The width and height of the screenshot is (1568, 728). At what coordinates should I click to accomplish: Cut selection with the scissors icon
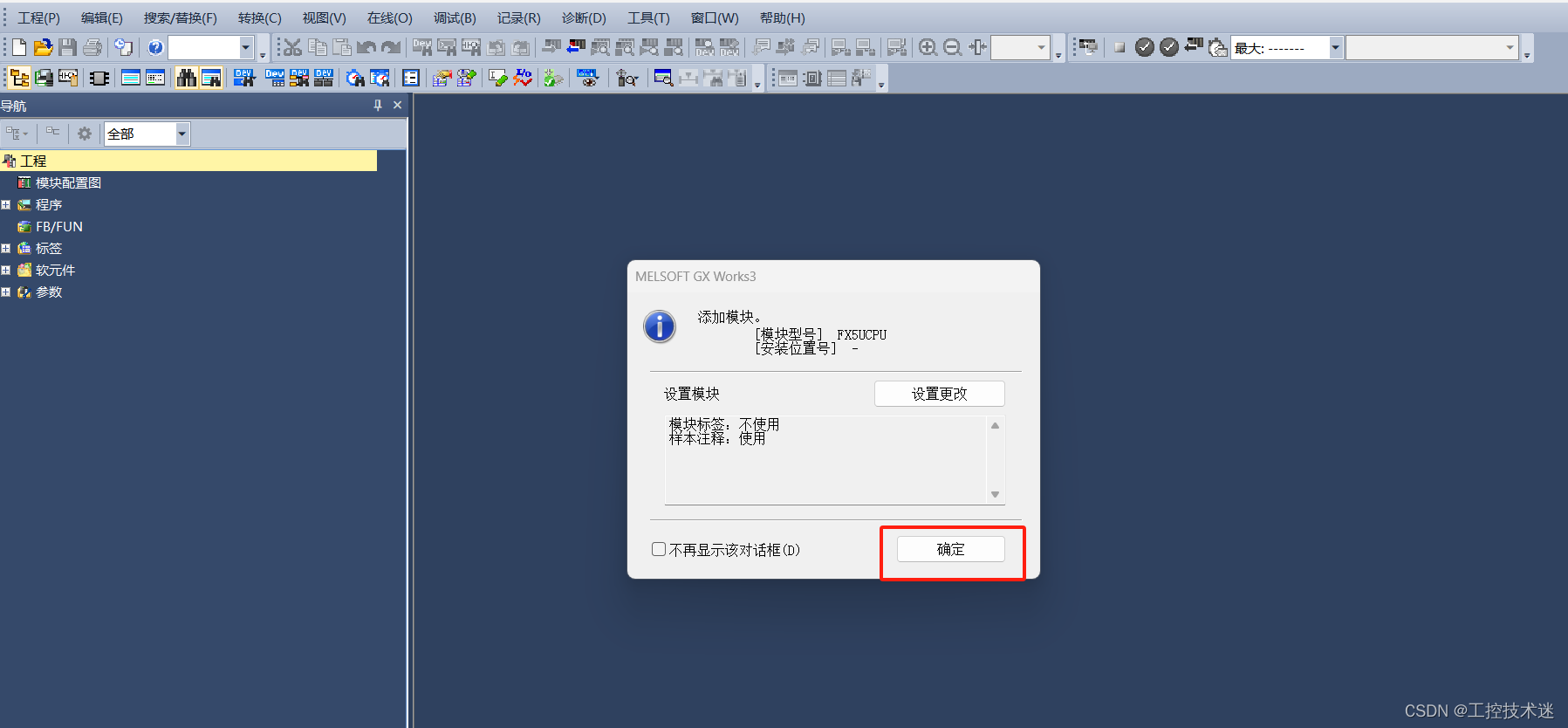(292, 47)
